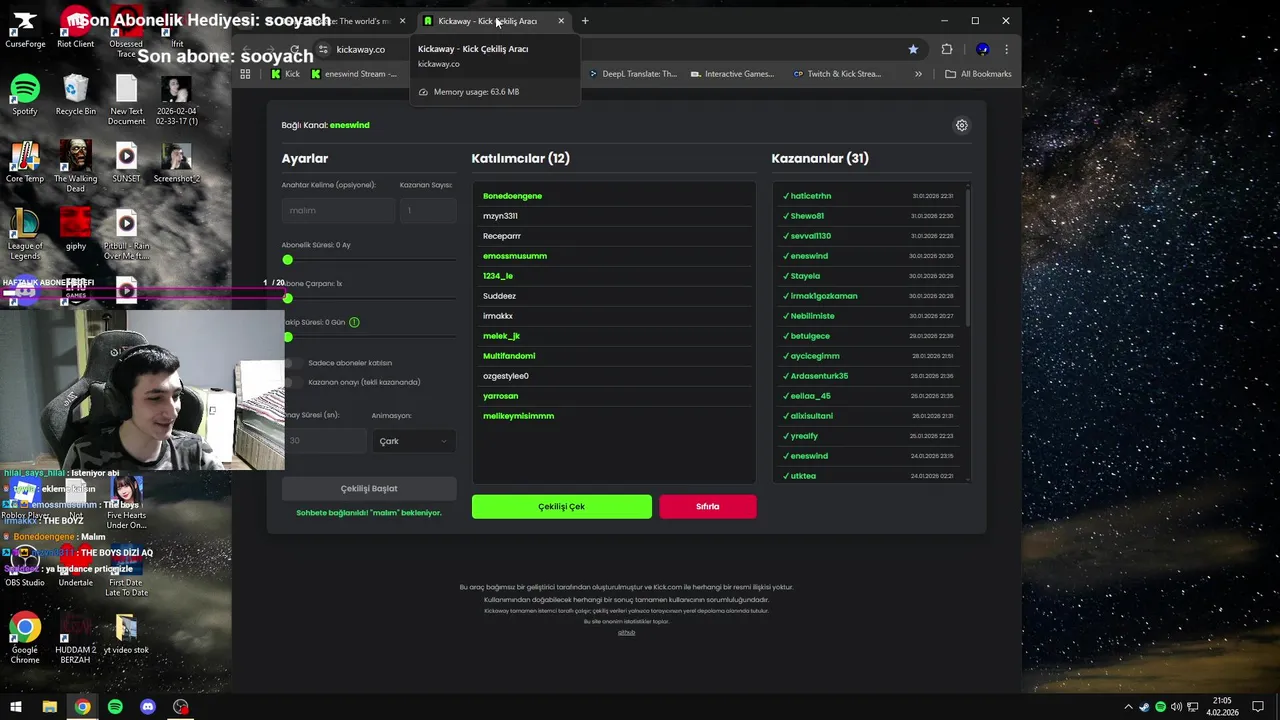Close the Kickaway tab
Image resolution: width=1280 pixels, height=720 pixels.
561,21
